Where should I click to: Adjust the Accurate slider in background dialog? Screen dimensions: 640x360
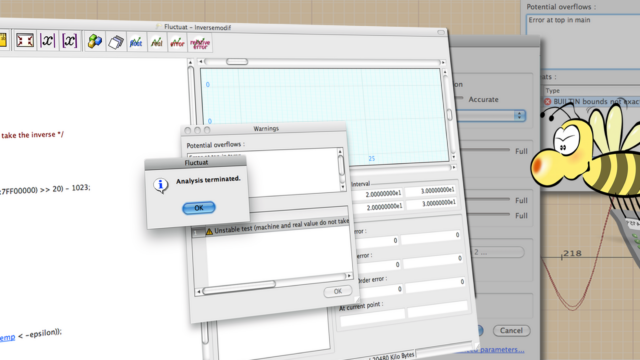click(460, 98)
